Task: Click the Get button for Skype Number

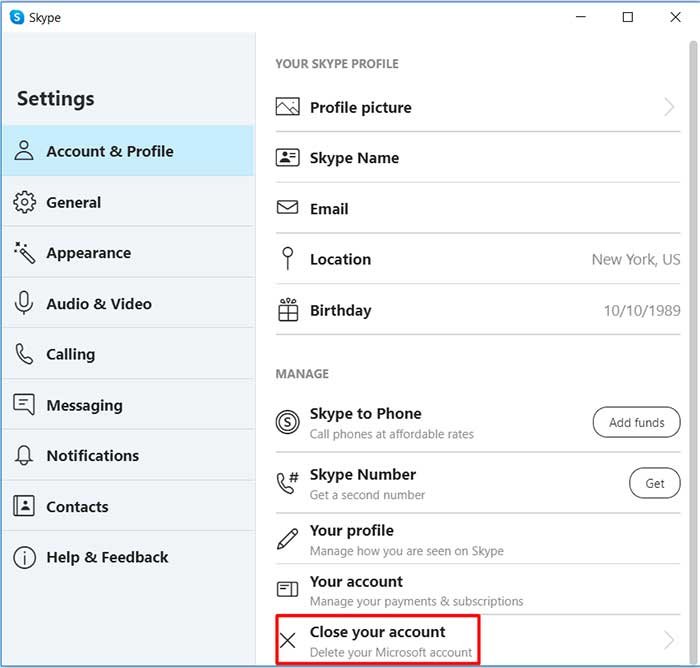Action: (654, 483)
